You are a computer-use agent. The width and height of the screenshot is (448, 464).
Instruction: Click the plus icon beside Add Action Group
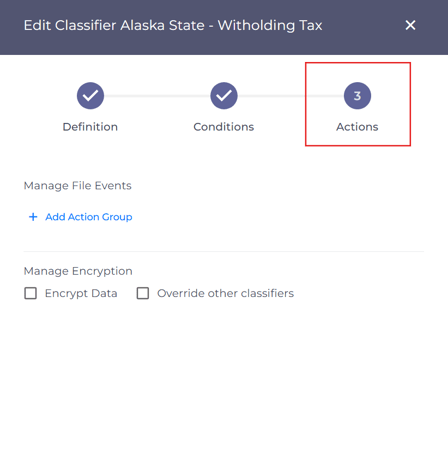click(x=33, y=217)
